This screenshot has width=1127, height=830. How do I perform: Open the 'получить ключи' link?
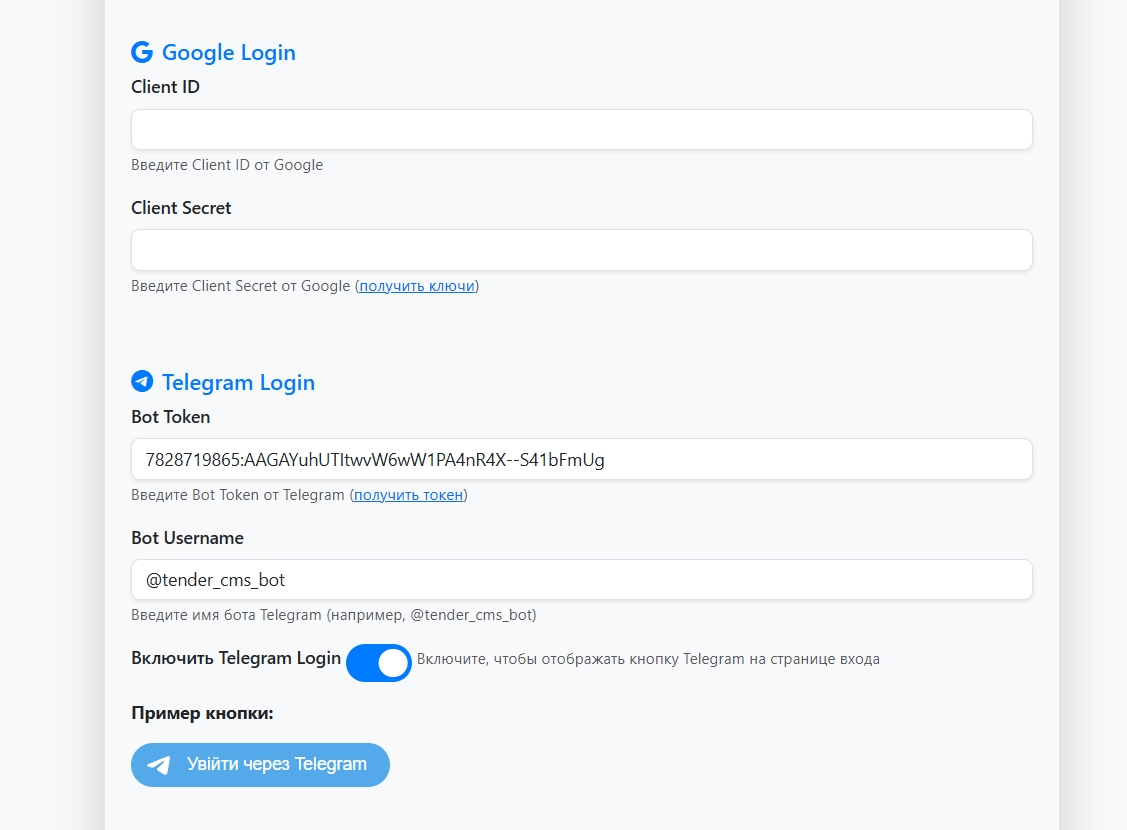coord(417,286)
